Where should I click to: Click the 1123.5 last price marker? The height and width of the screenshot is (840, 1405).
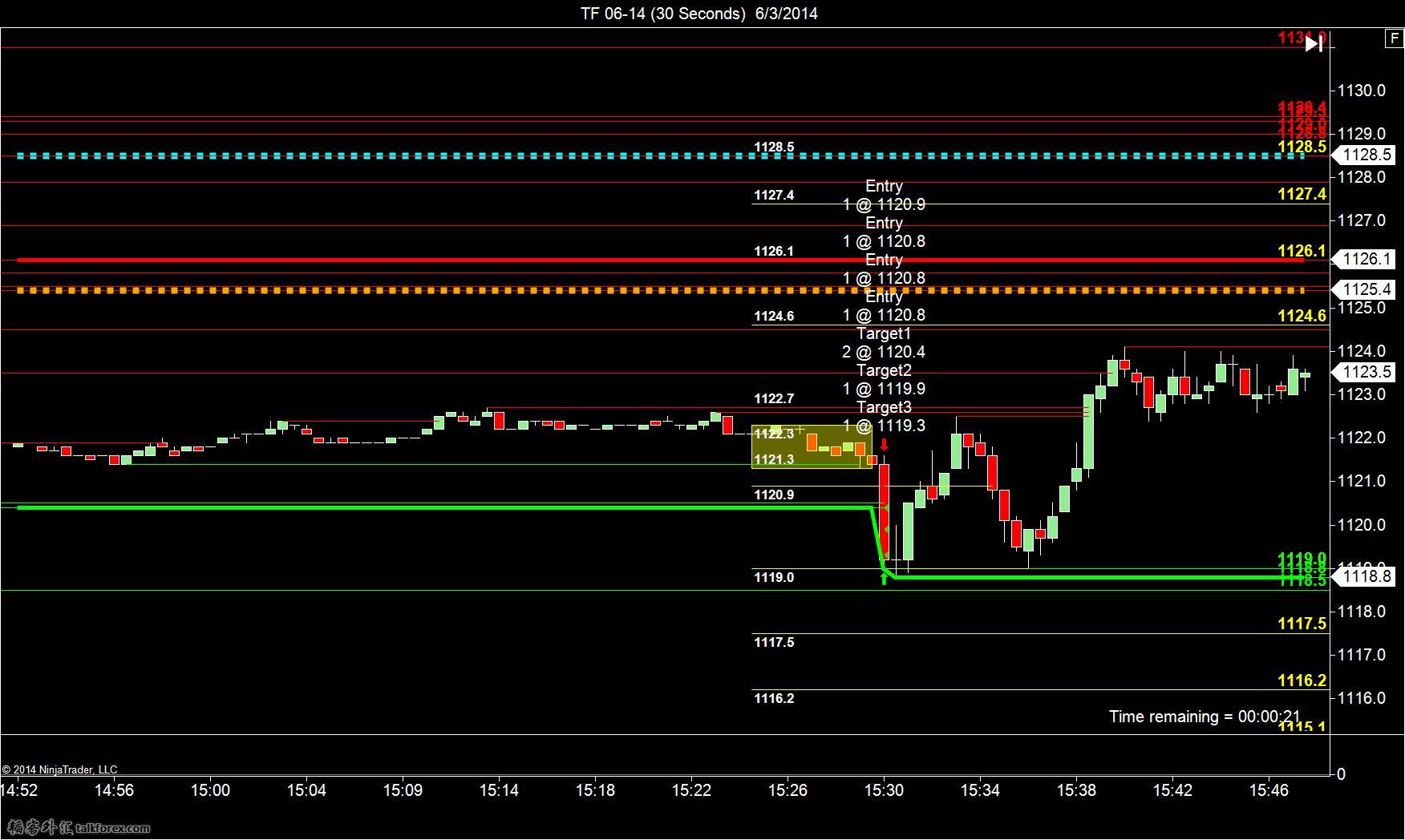pos(1363,372)
